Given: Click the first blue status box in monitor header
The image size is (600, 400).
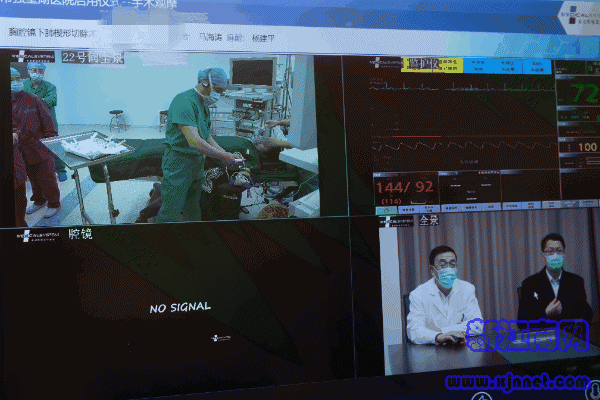Looking at the screenshot, I should coord(476,65).
